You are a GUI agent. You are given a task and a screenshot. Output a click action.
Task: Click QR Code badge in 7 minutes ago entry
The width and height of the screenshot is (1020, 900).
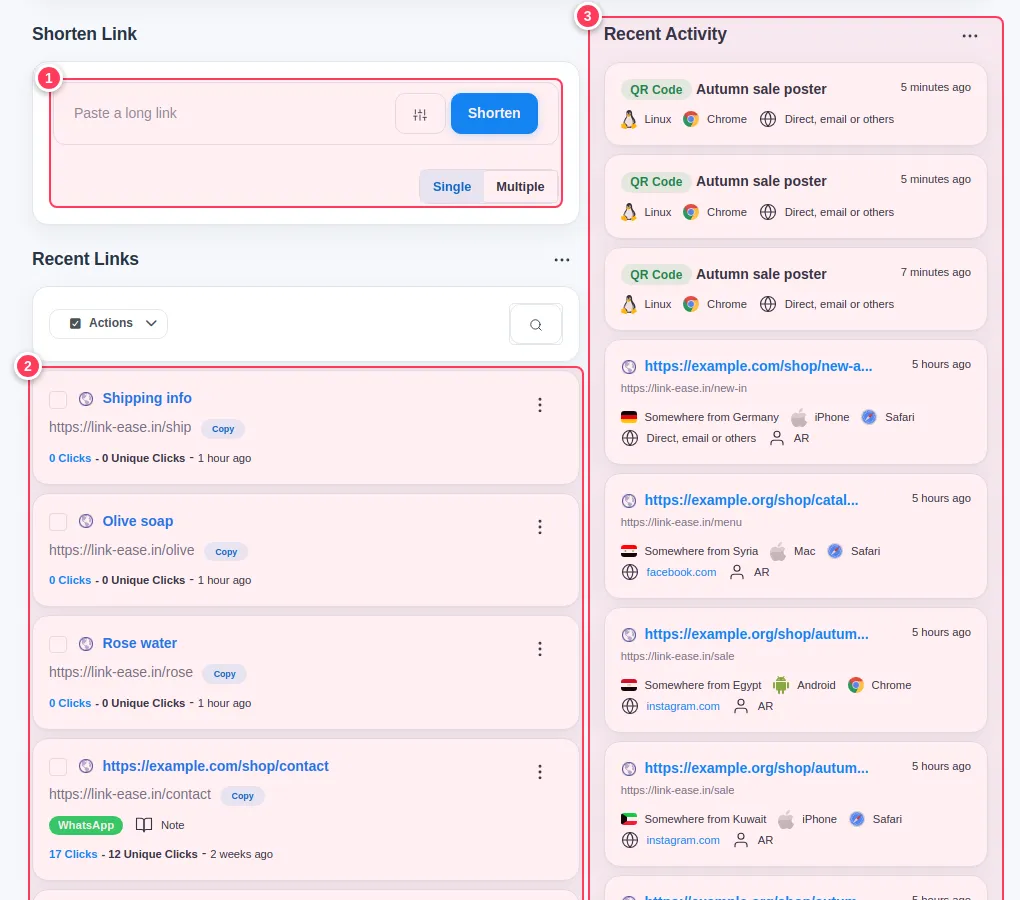656,274
